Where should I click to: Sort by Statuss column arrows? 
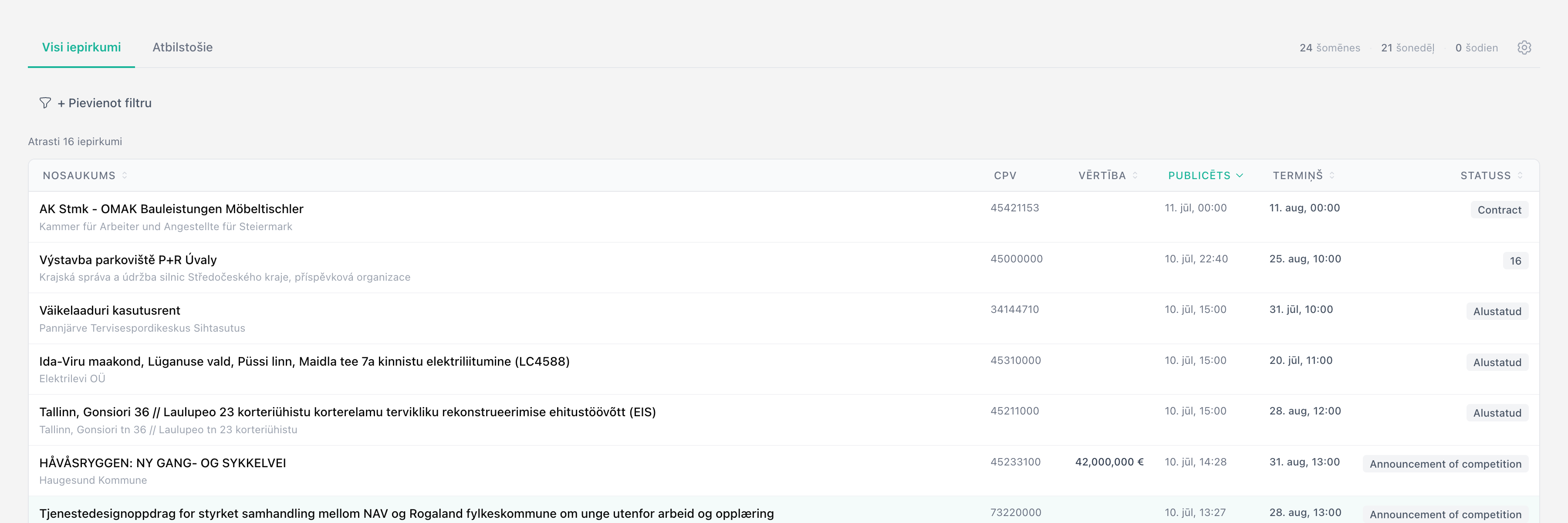coord(1520,175)
